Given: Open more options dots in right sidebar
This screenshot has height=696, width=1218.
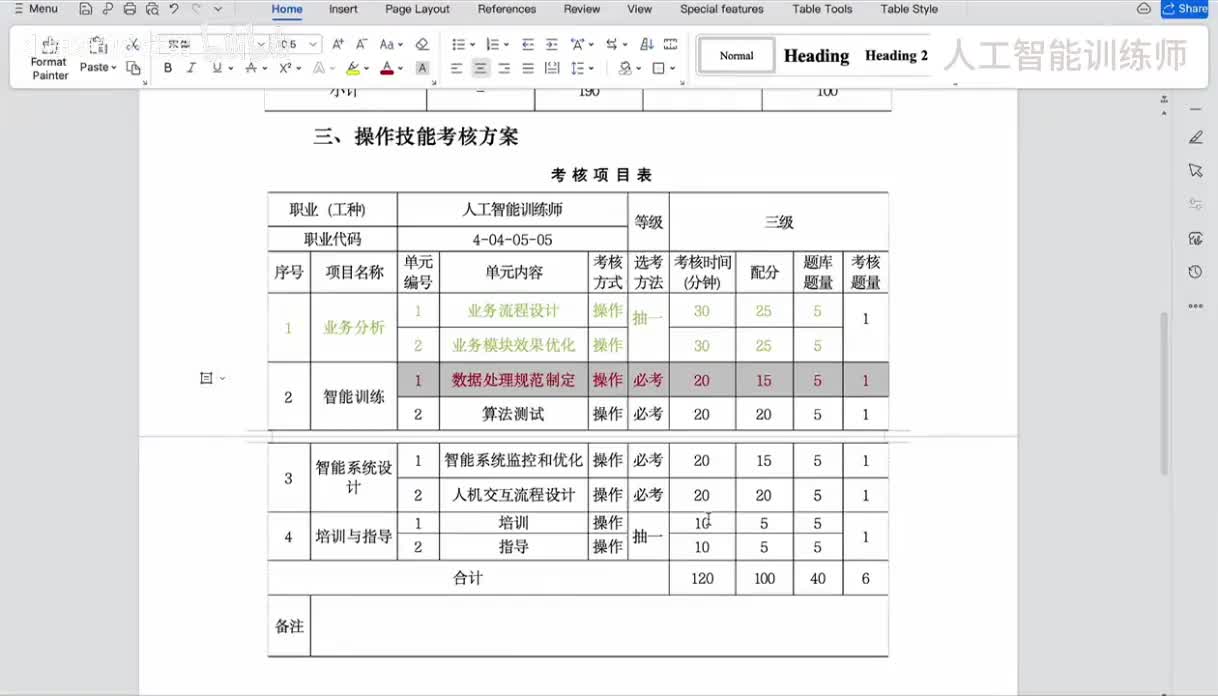Looking at the screenshot, I should click(1195, 306).
